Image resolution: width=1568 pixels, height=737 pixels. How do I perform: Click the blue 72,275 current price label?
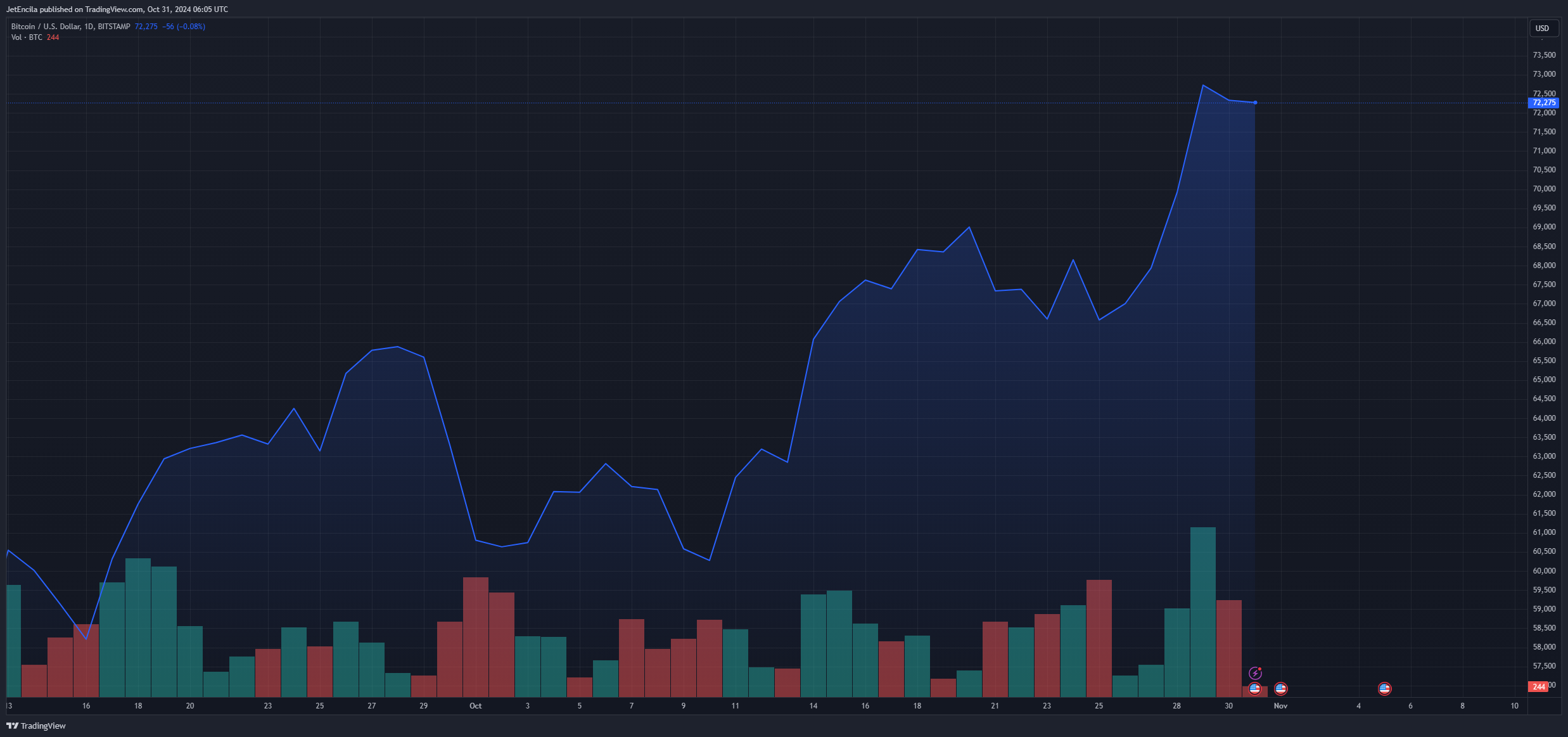(1543, 103)
